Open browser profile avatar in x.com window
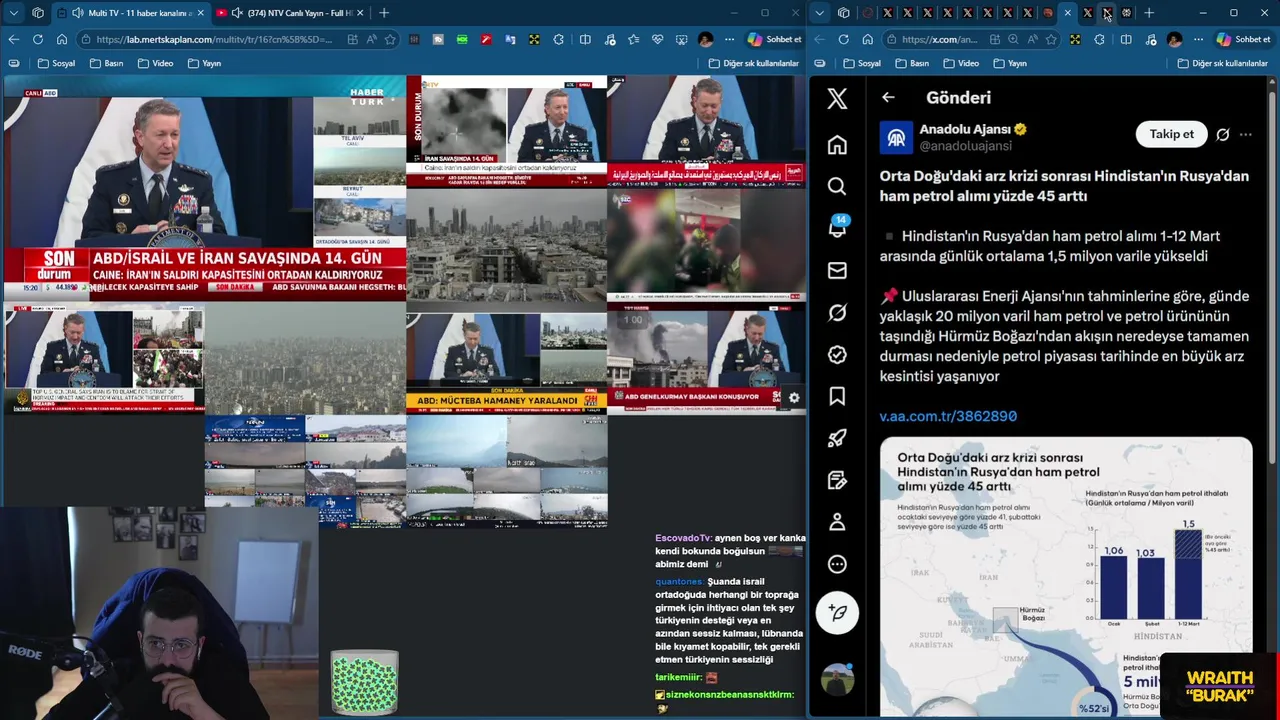Screen dimensions: 1280x720 tap(1175, 39)
